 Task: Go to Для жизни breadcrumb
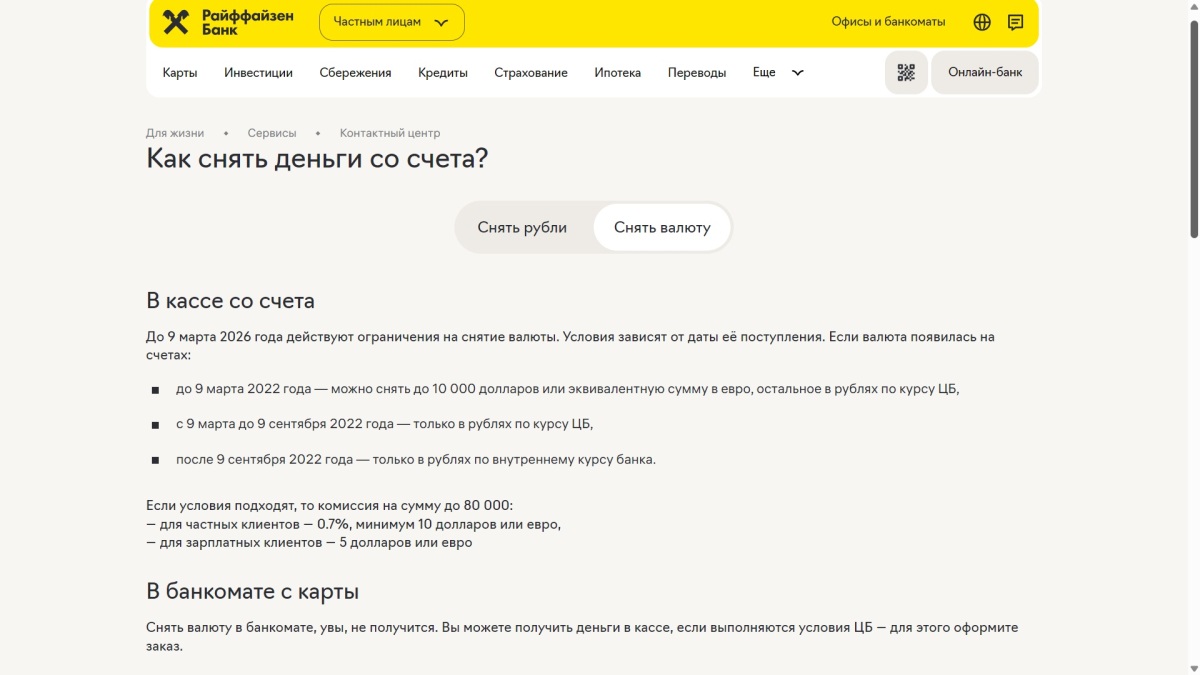(x=175, y=133)
